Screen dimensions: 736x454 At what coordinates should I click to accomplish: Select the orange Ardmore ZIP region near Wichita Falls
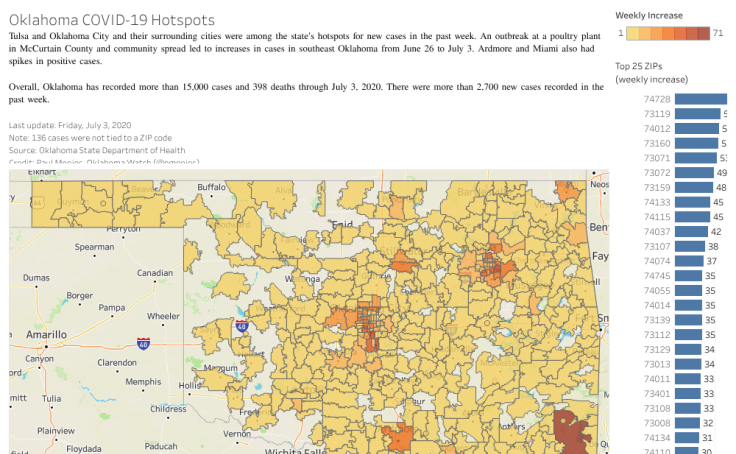pyautogui.click(x=399, y=439)
